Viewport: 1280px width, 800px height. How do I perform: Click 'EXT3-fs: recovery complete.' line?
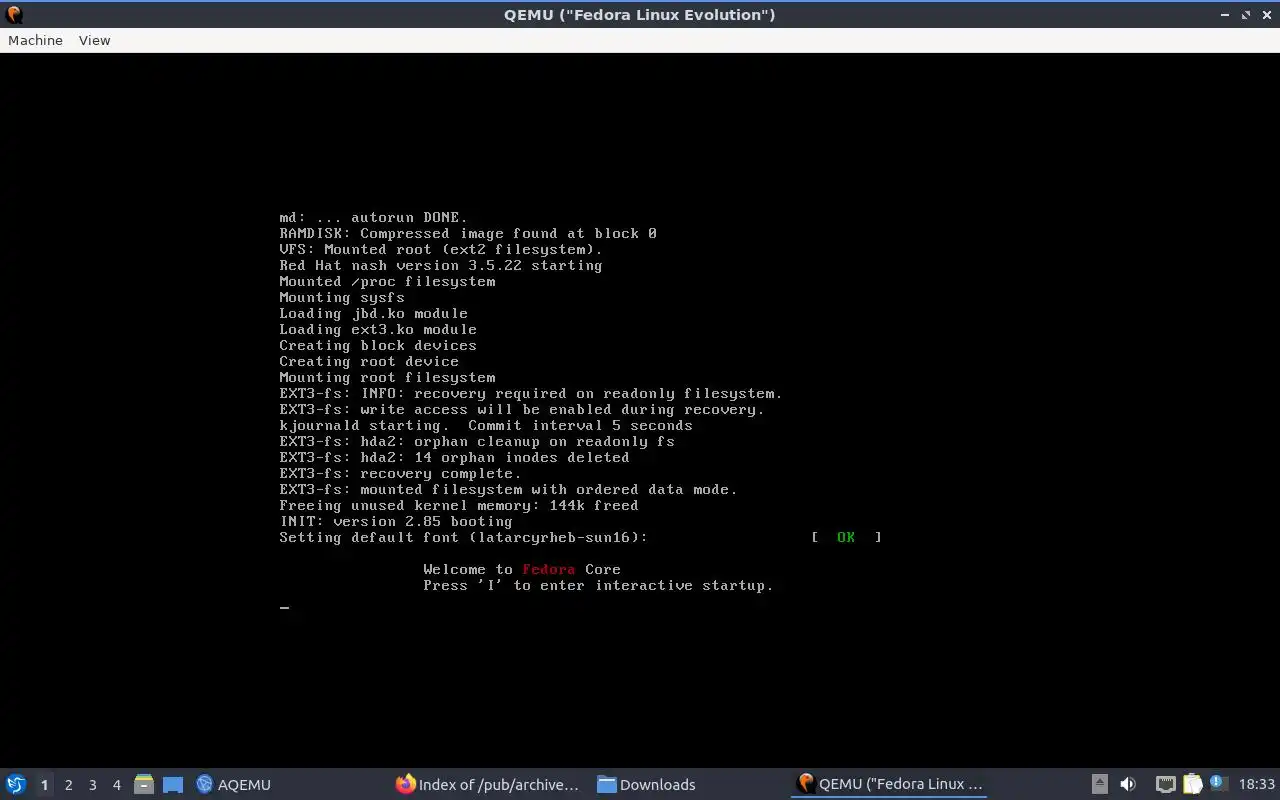tap(400, 473)
